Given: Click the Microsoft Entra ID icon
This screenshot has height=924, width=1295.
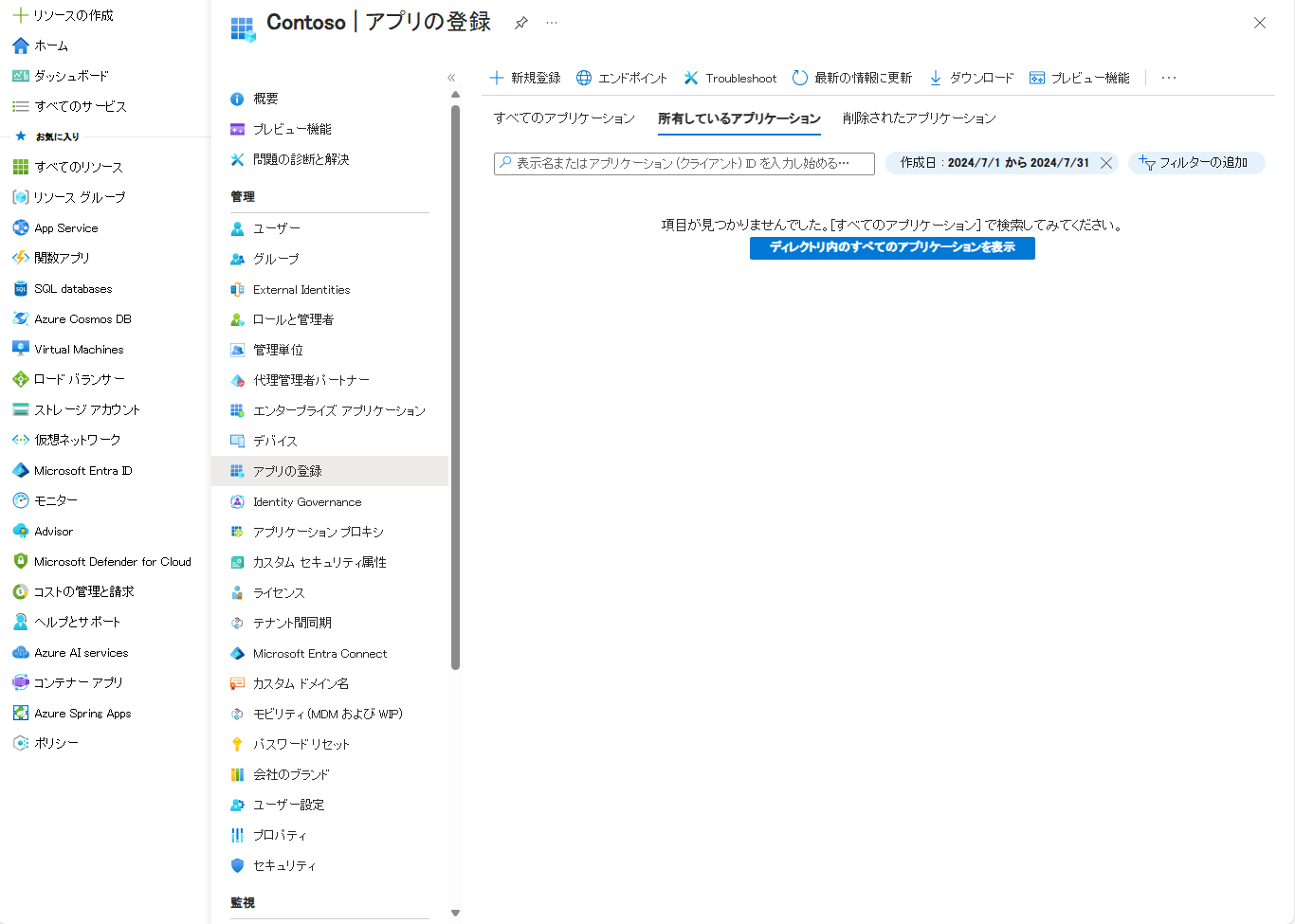Looking at the screenshot, I should [x=20, y=470].
